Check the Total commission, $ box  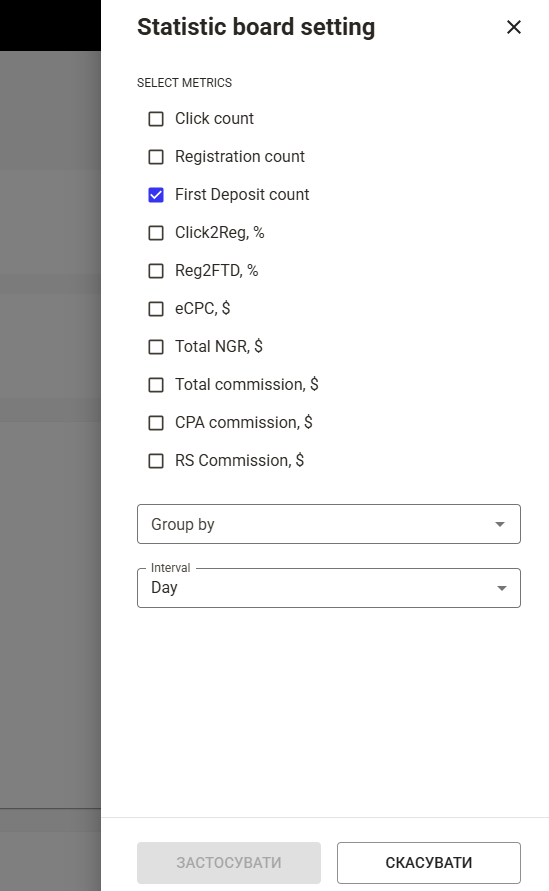pyautogui.click(x=156, y=385)
